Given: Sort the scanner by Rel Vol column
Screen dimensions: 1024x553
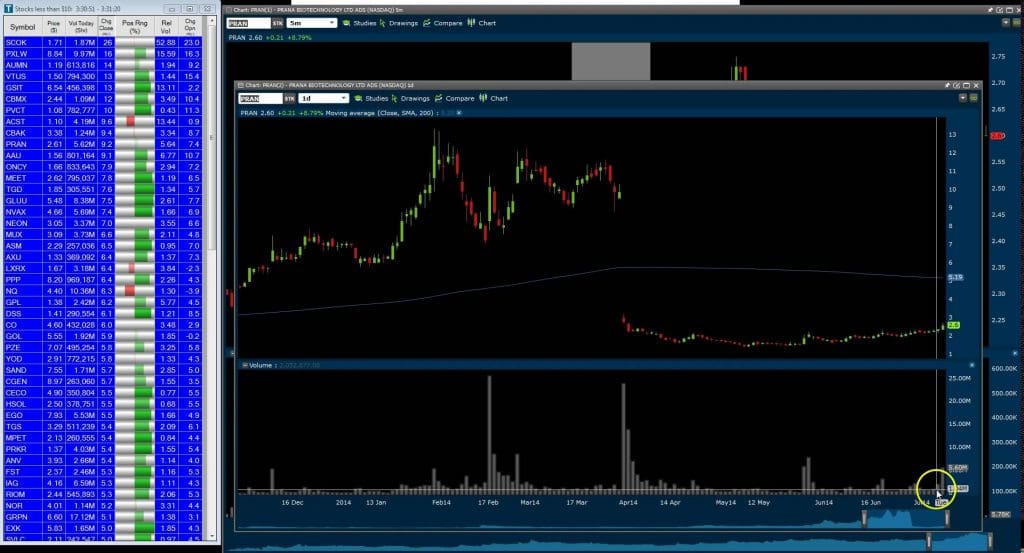Looking at the screenshot, I should [x=166, y=27].
